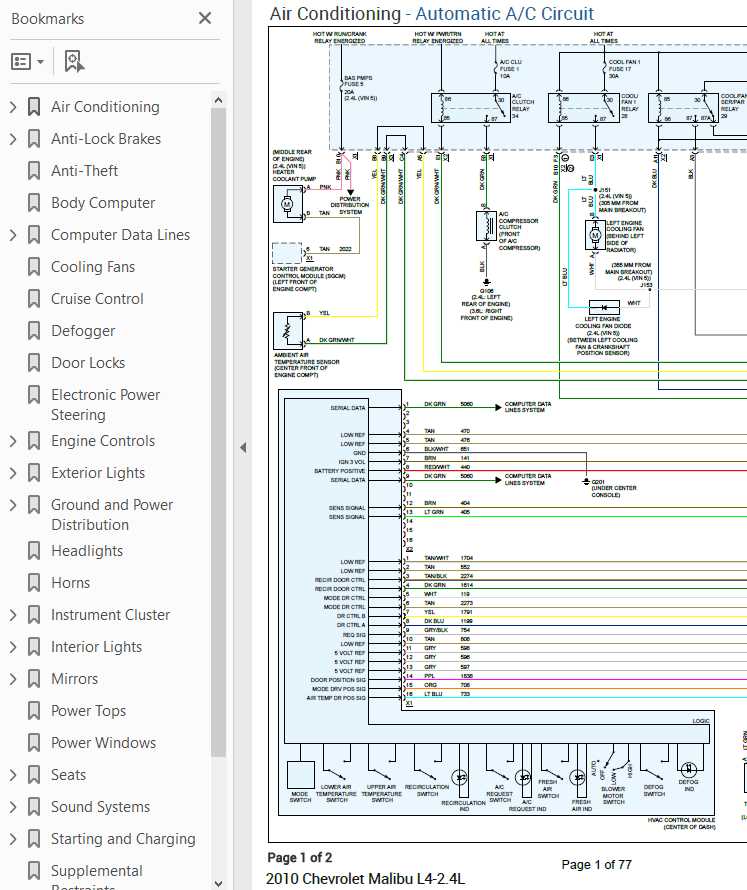Open the Cruise Control bookmark
747x890 pixels.
[97, 299]
